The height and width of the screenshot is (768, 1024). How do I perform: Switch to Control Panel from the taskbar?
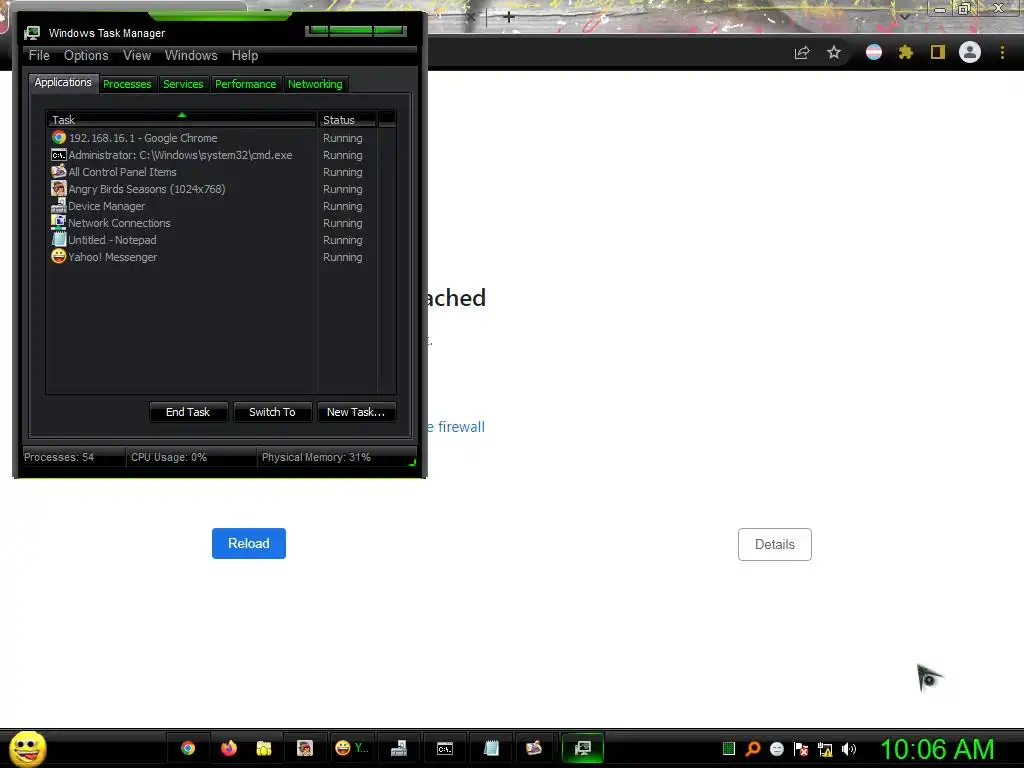534,748
